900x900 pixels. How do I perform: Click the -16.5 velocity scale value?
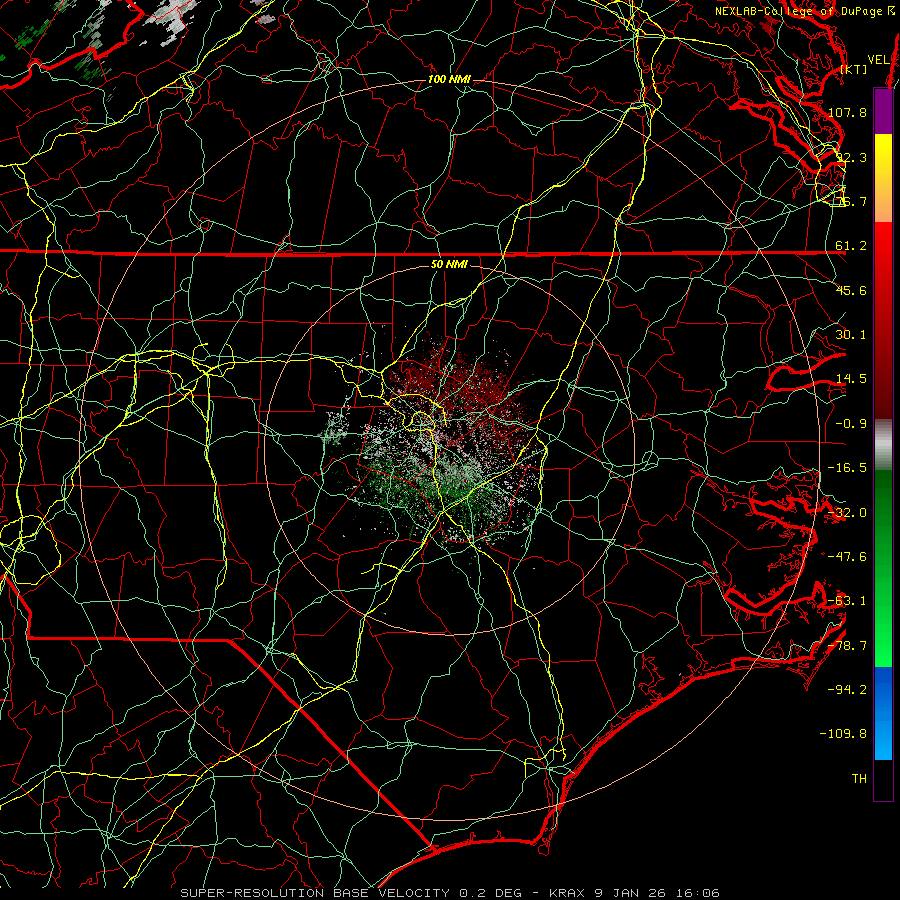(x=847, y=468)
